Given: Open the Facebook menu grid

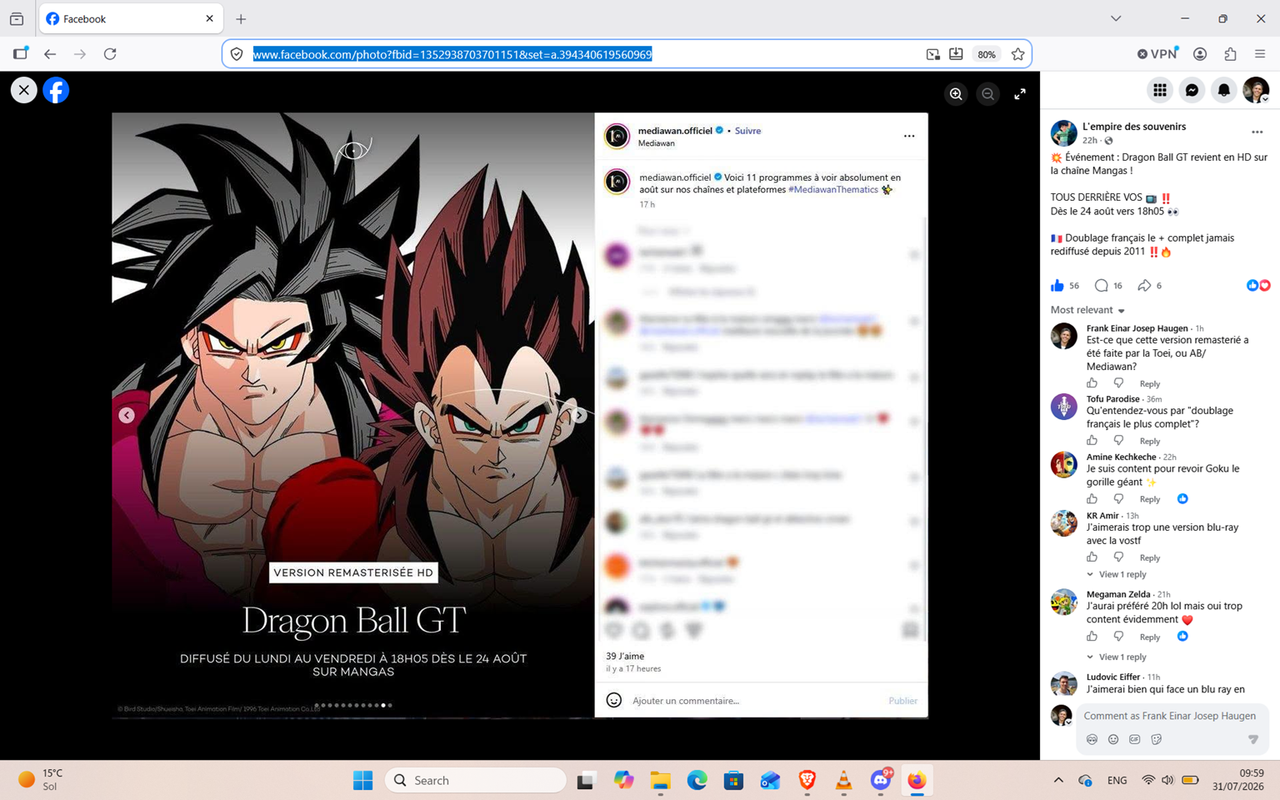Looking at the screenshot, I should pyautogui.click(x=1160, y=90).
